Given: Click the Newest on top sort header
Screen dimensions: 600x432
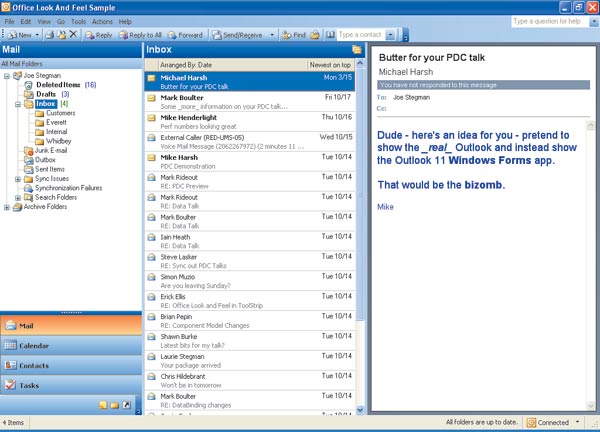Looking at the screenshot, I should 329,64.
